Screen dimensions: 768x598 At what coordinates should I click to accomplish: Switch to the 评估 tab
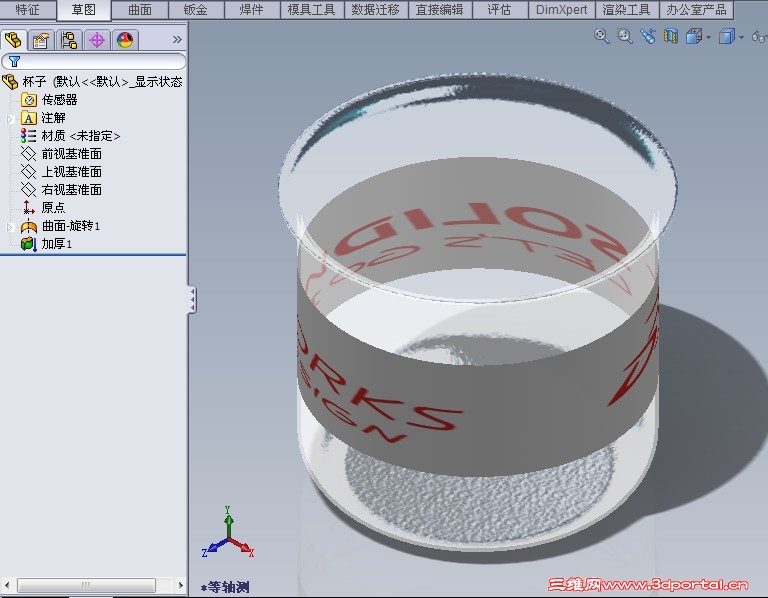point(500,10)
